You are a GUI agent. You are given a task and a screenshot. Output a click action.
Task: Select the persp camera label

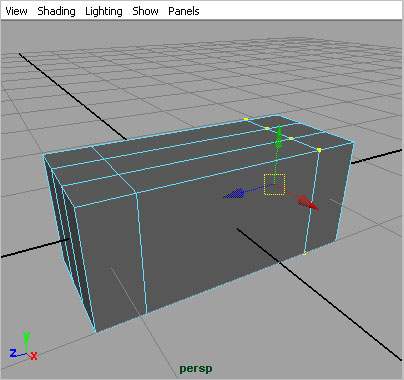click(x=196, y=369)
